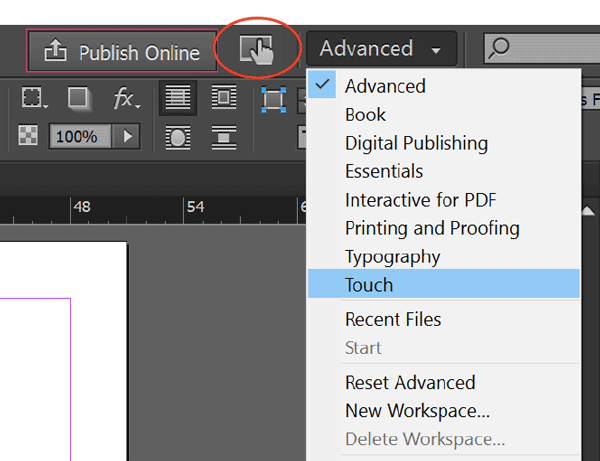Select wrap around object shape icon
Screen dimensions: 600x461
pos(178,137)
